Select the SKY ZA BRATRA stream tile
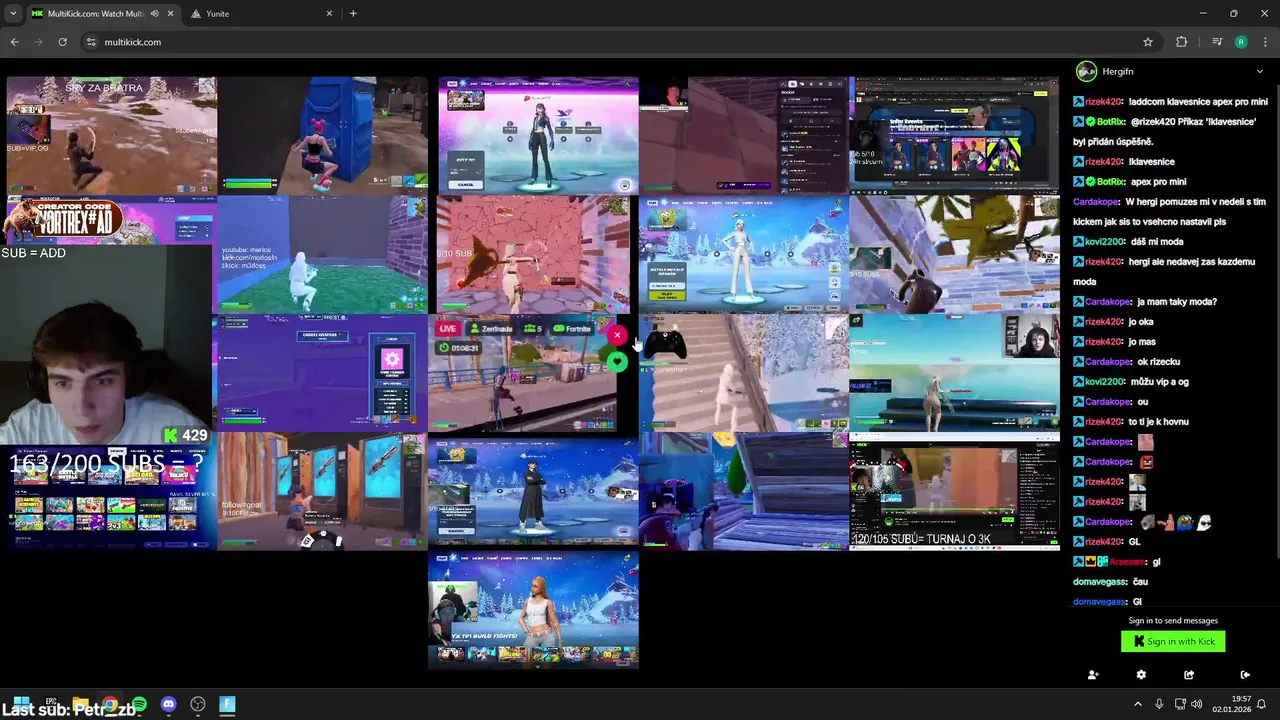 [111, 135]
